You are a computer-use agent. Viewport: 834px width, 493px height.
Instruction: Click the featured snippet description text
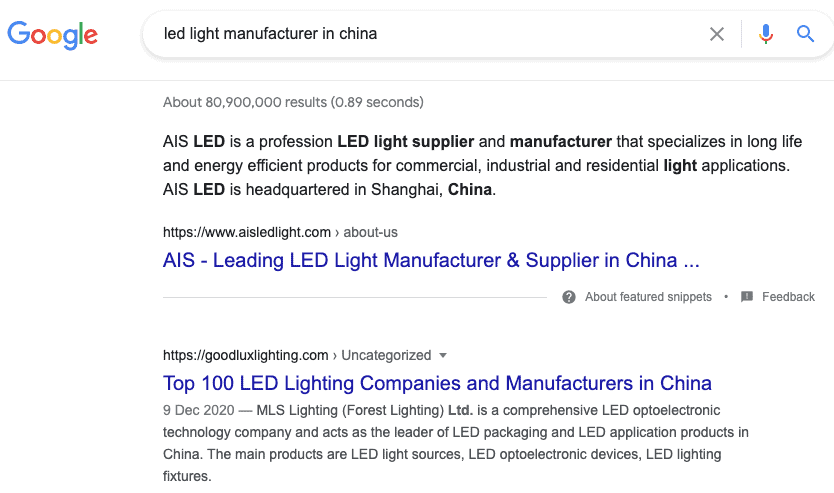pyautogui.click(x=482, y=165)
